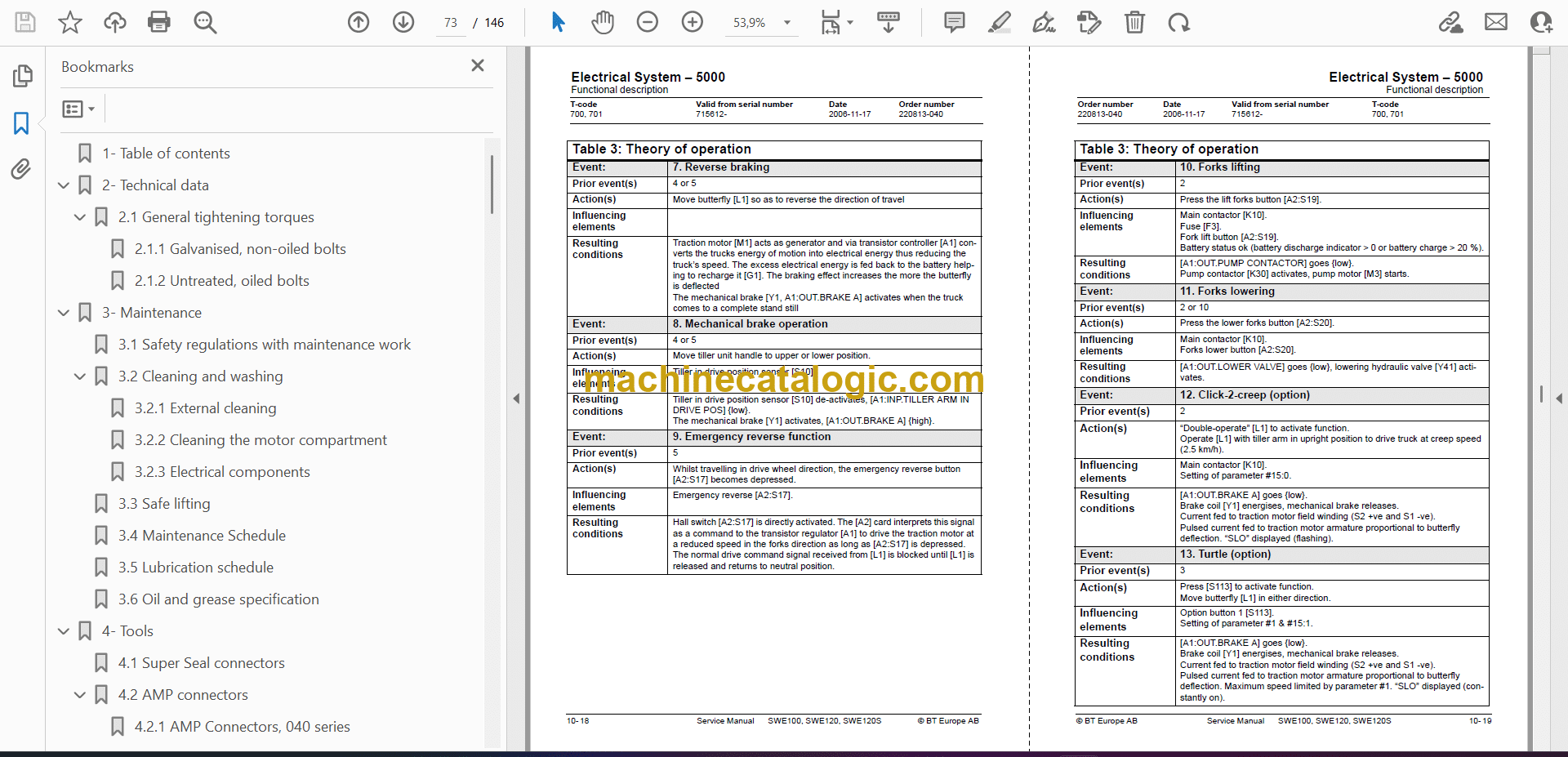Open 3.4 Maintenance Schedule bookmark
Screen dimensions: 1568x757
tap(202, 536)
